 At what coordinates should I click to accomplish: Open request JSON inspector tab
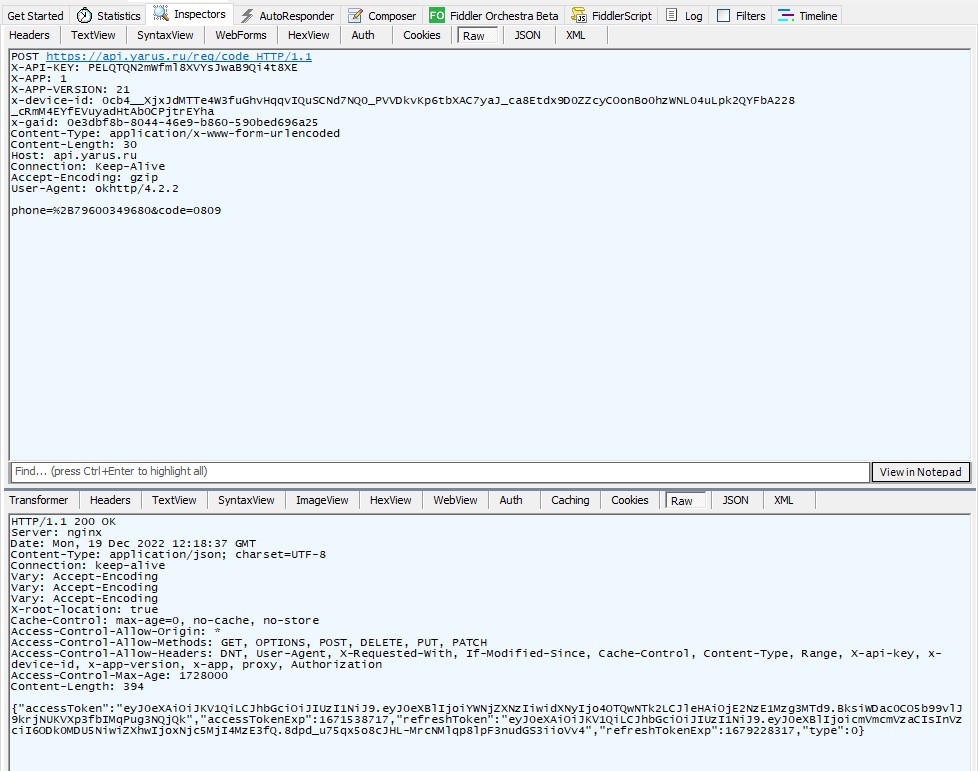(527, 35)
